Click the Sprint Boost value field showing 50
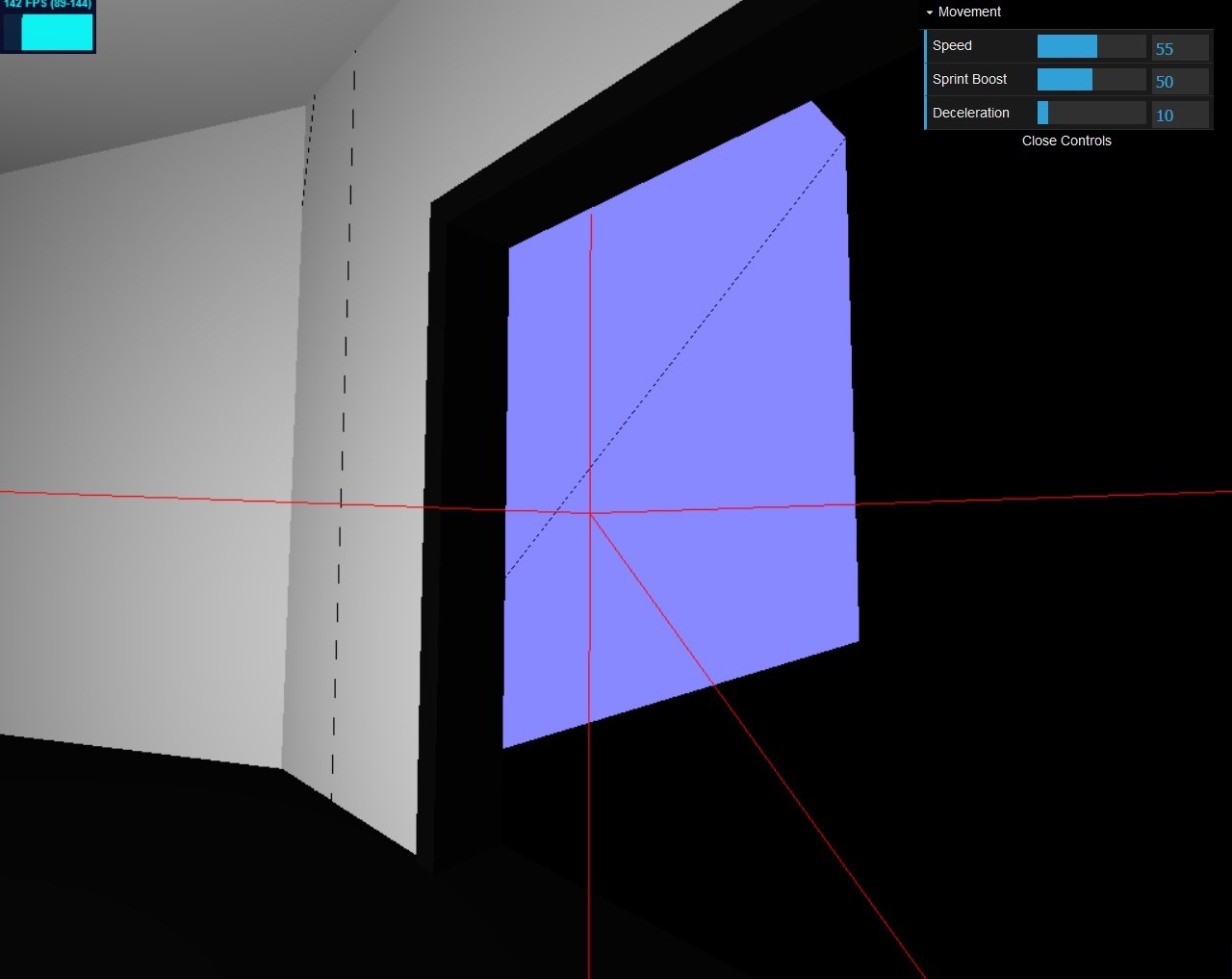 coord(1180,81)
